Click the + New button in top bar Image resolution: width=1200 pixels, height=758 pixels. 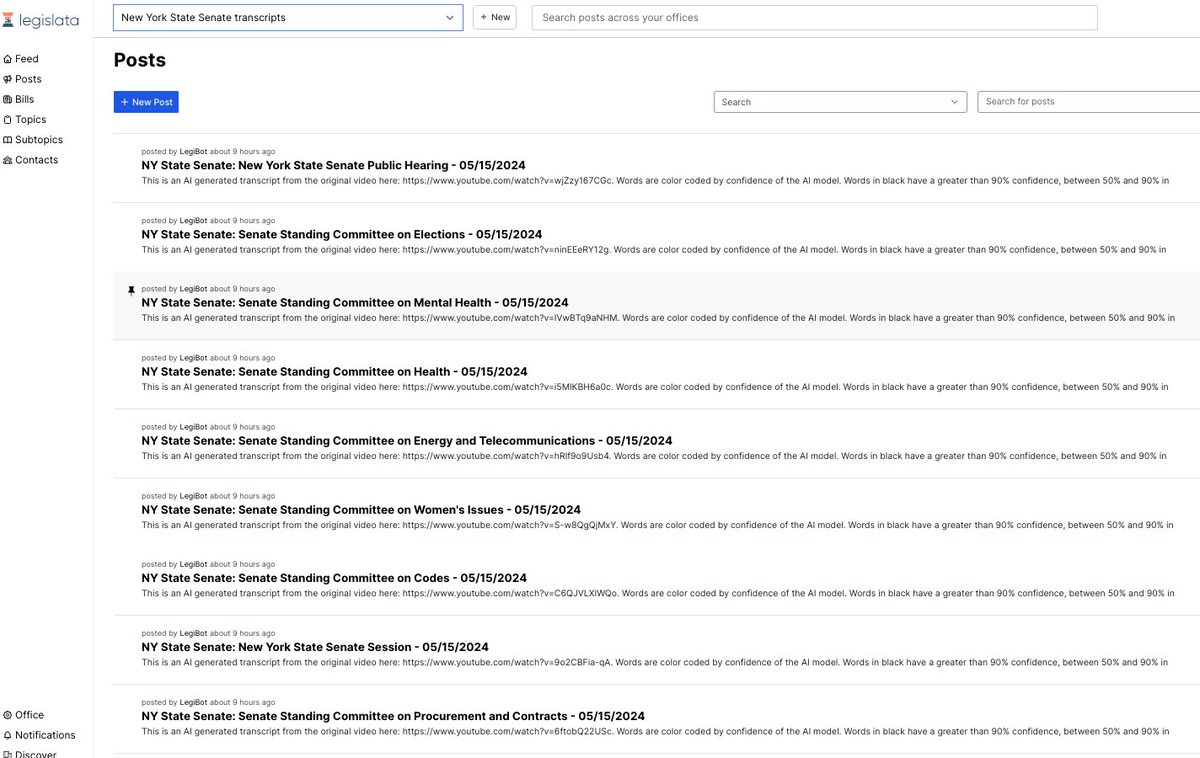pyautogui.click(x=494, y=18)
